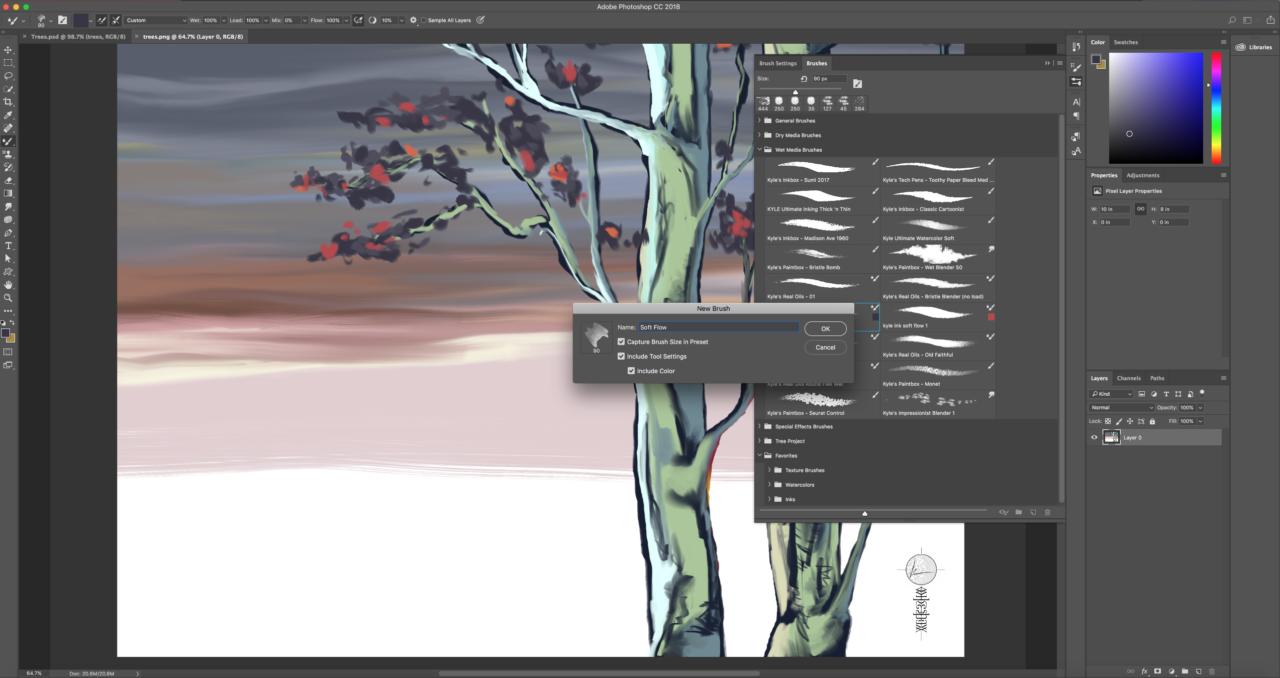Select the Move tool
The width and height of the screenshot is (1280, 678).
point(8,50)
